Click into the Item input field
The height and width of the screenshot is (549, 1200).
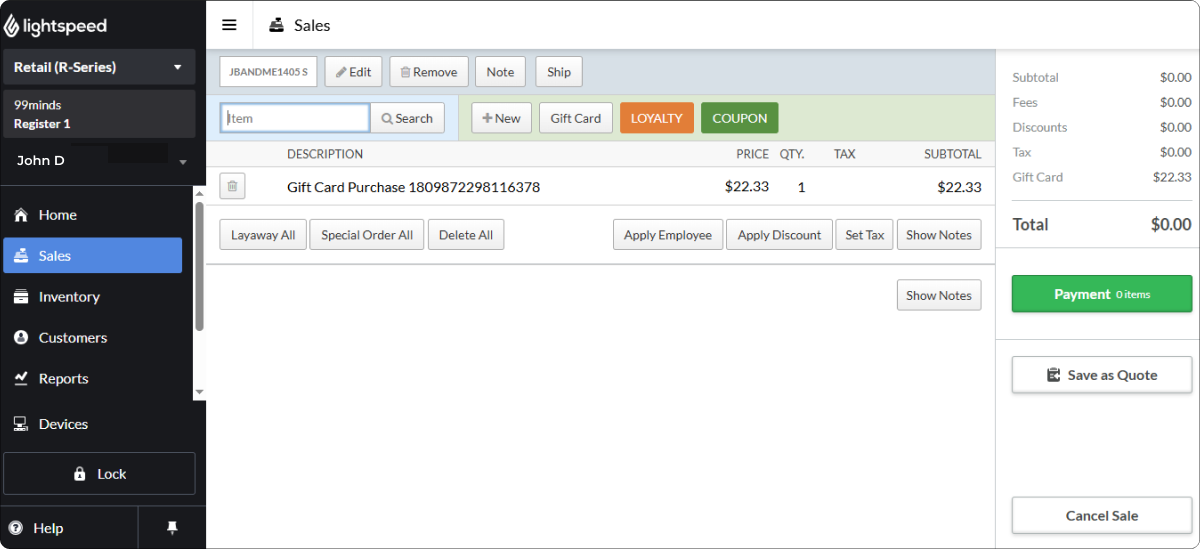(x=296, y=118)
